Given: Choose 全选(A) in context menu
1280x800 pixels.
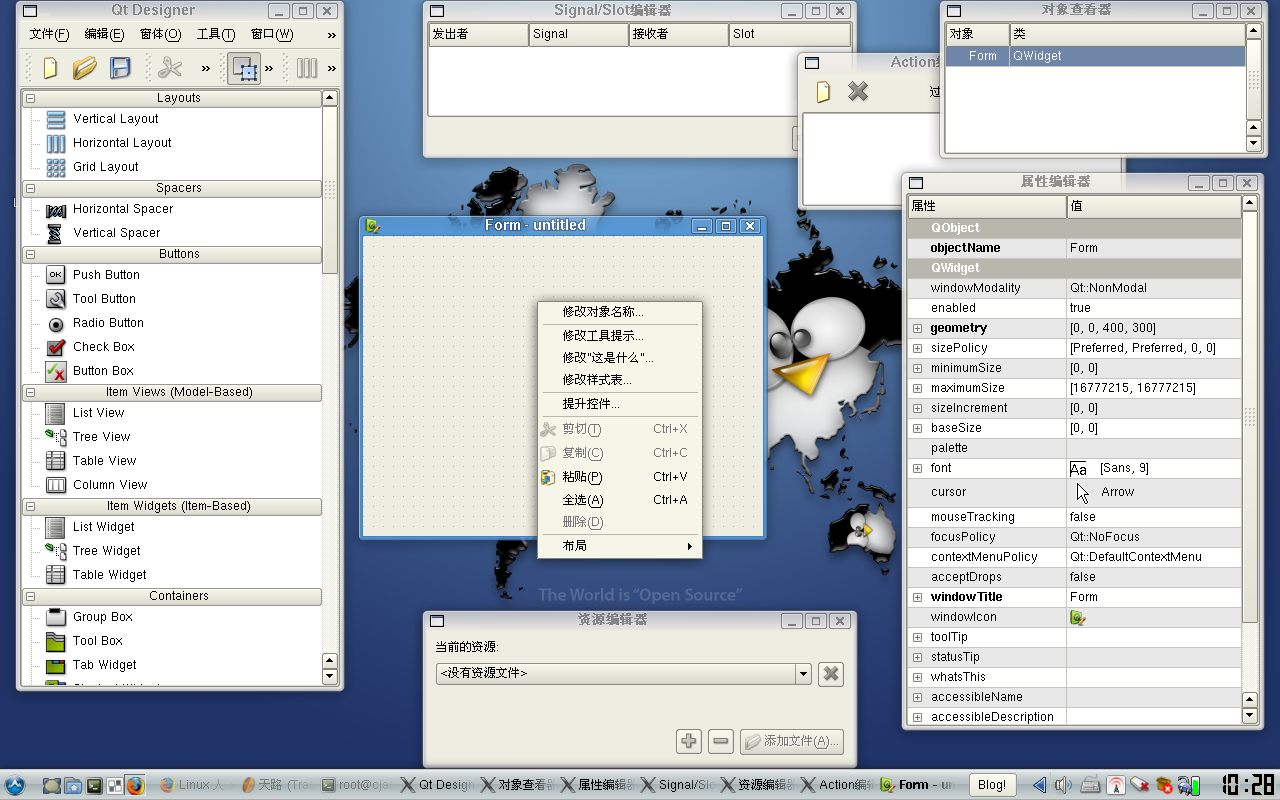Looking at the screenshot, I should 620,500.
